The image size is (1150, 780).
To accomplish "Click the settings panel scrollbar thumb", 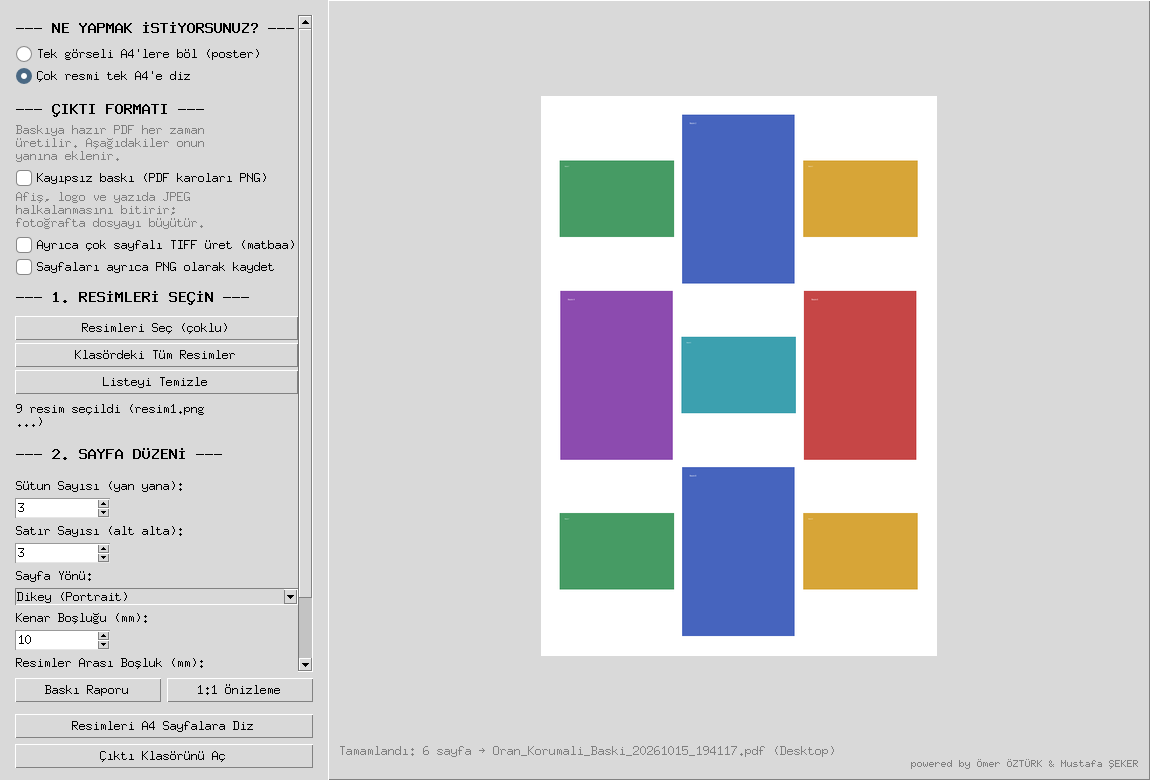I will (x=305, y=313).
